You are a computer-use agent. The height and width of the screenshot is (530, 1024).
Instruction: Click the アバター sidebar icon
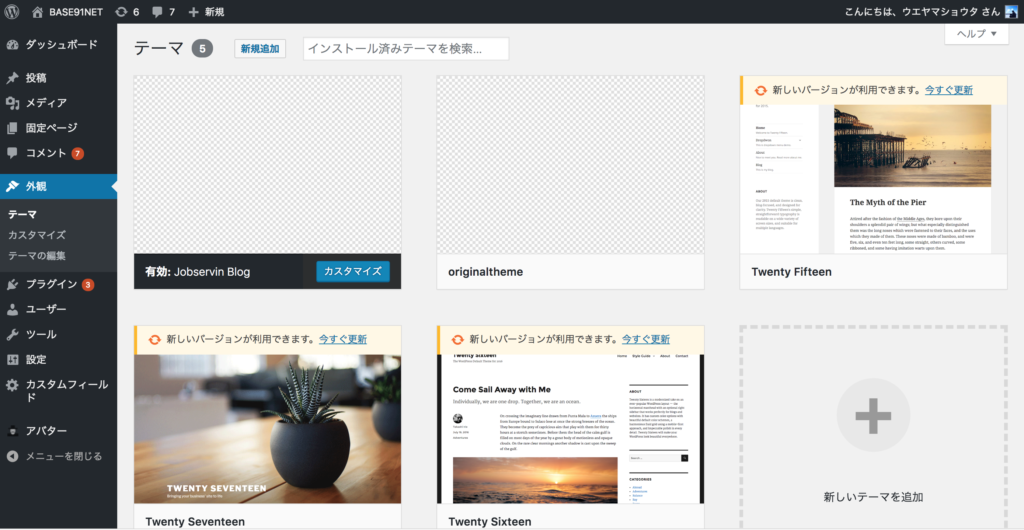tap(12, 431)
